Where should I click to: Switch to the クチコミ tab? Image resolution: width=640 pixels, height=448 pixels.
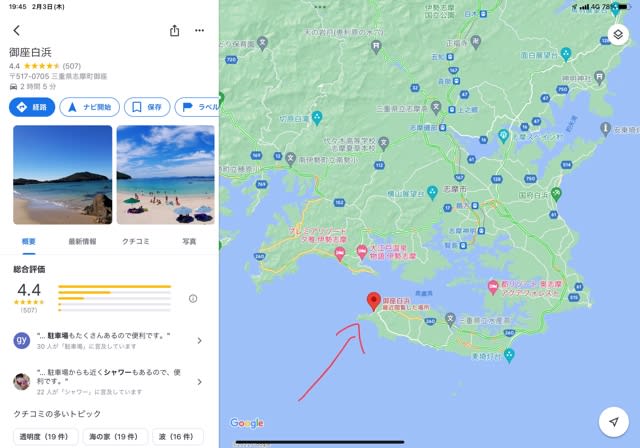coord(136,242)
